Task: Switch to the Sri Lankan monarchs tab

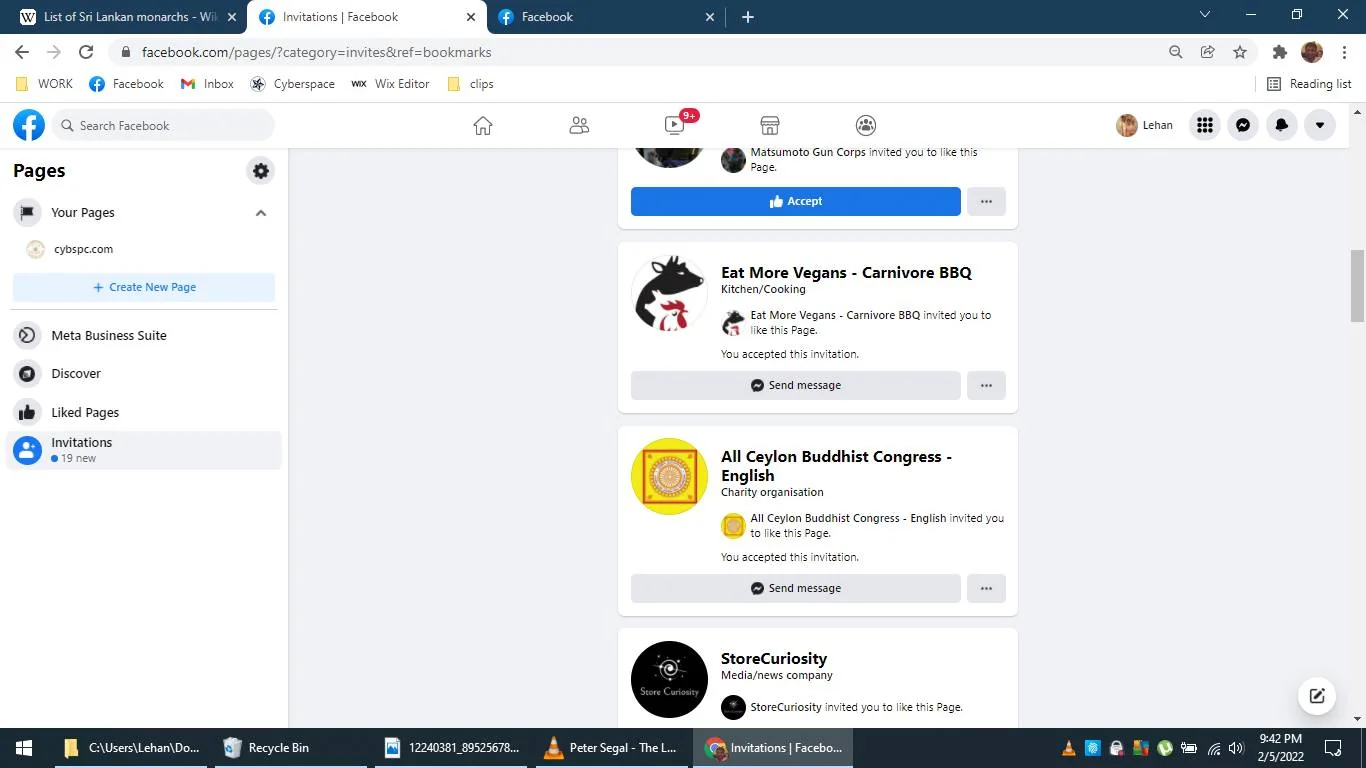Action: [x=129, y=17]
